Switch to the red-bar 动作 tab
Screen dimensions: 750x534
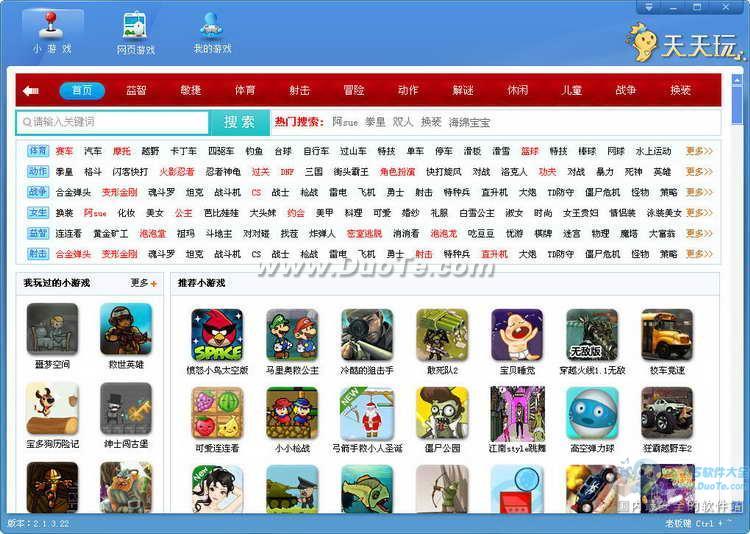408,90
